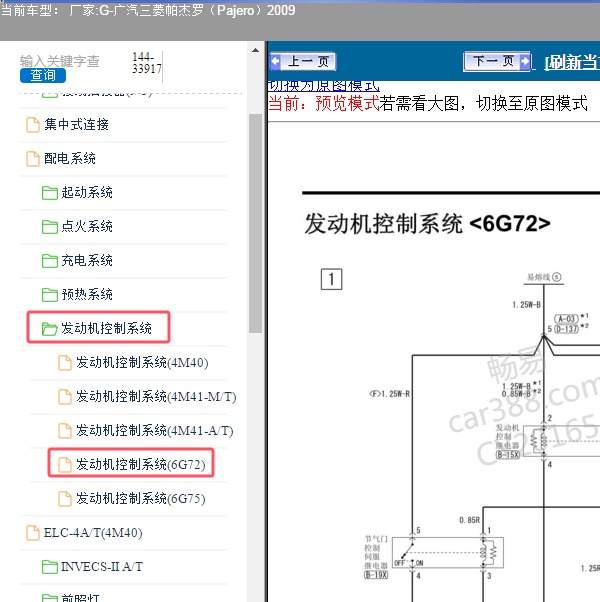Viewport: 600px width, 602px height.
Task: Click page icon of 发动机控制系统(4M41-M/T)
Action: coord(64,397)
